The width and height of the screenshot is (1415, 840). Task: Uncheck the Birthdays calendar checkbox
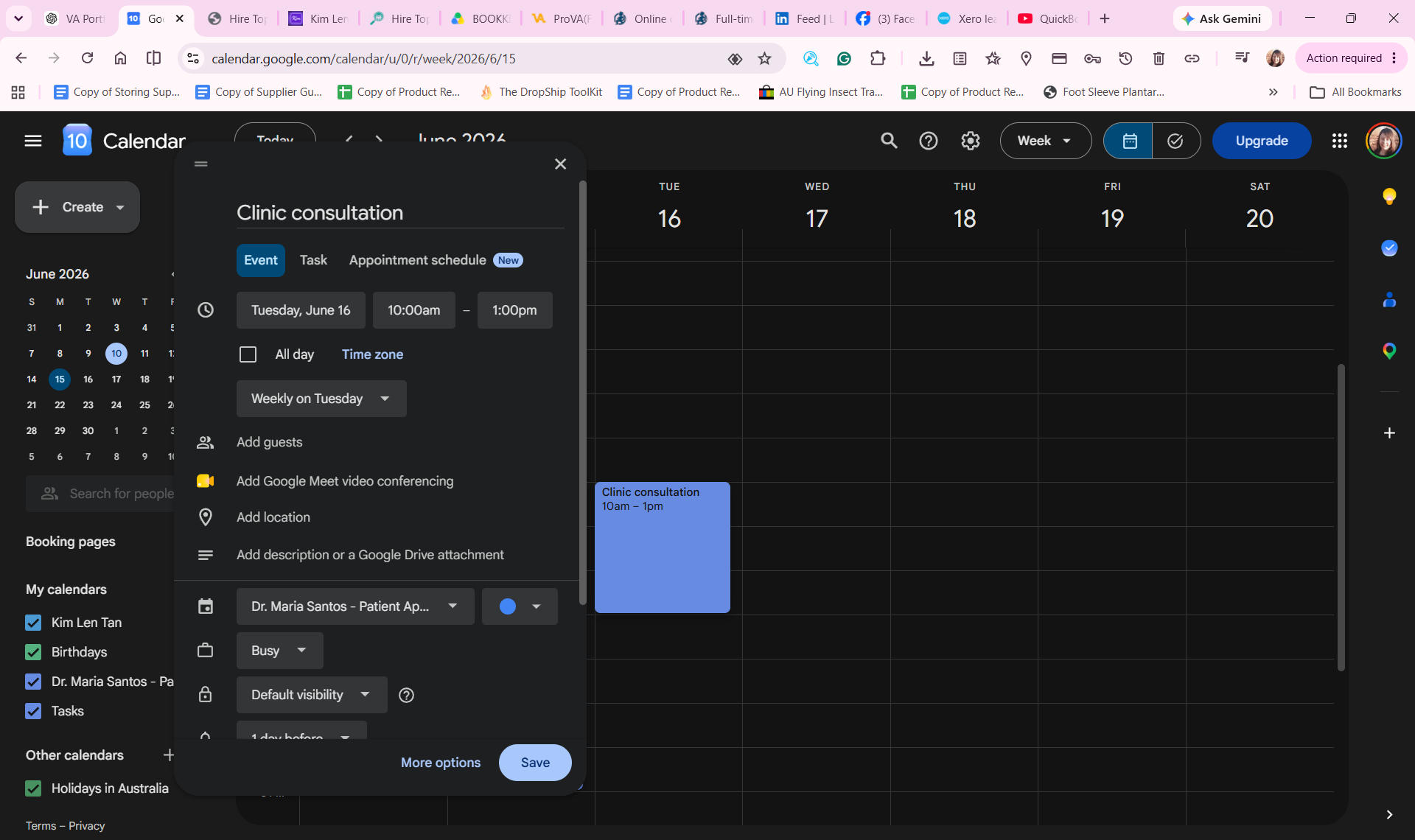33,652
